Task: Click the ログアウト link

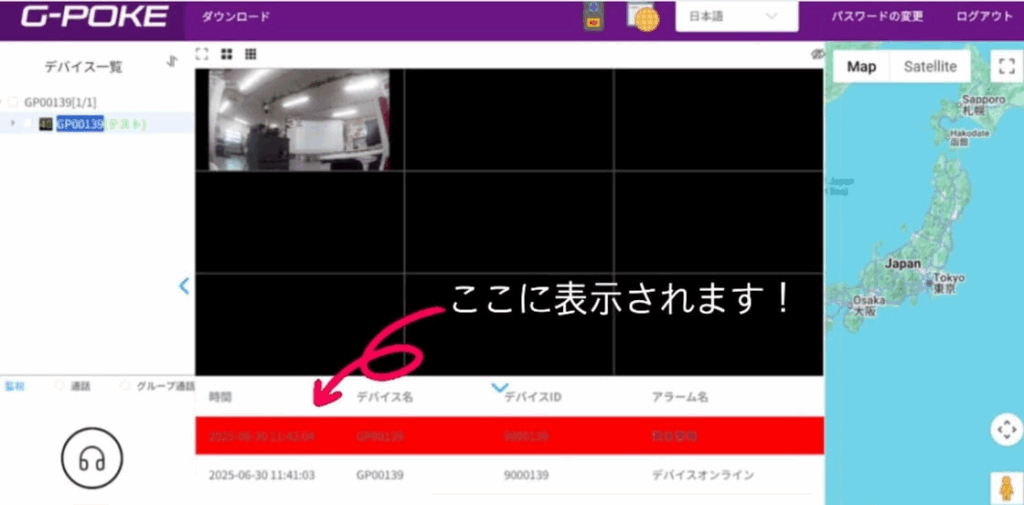Action: 983,17
